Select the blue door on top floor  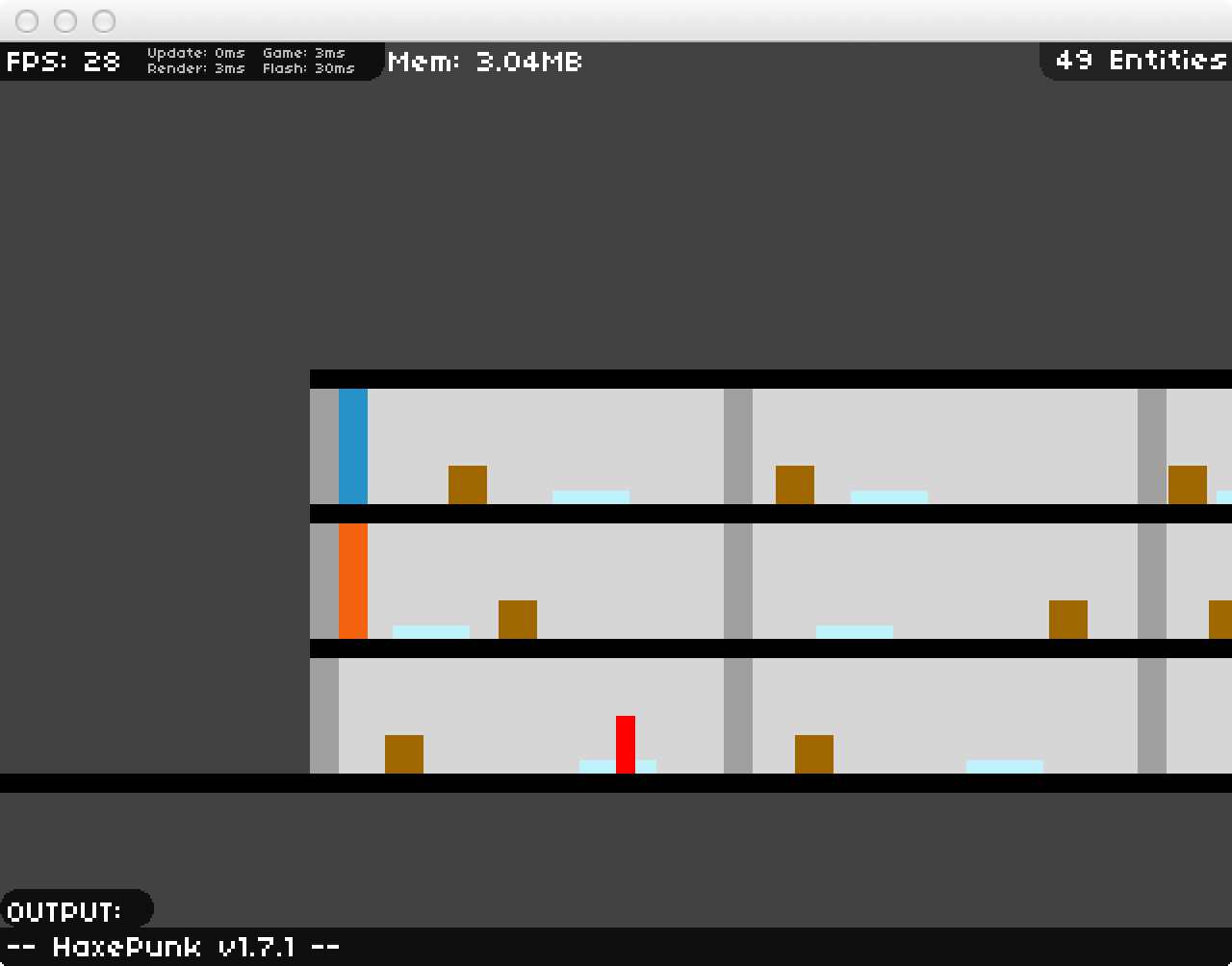click(353, 446)
